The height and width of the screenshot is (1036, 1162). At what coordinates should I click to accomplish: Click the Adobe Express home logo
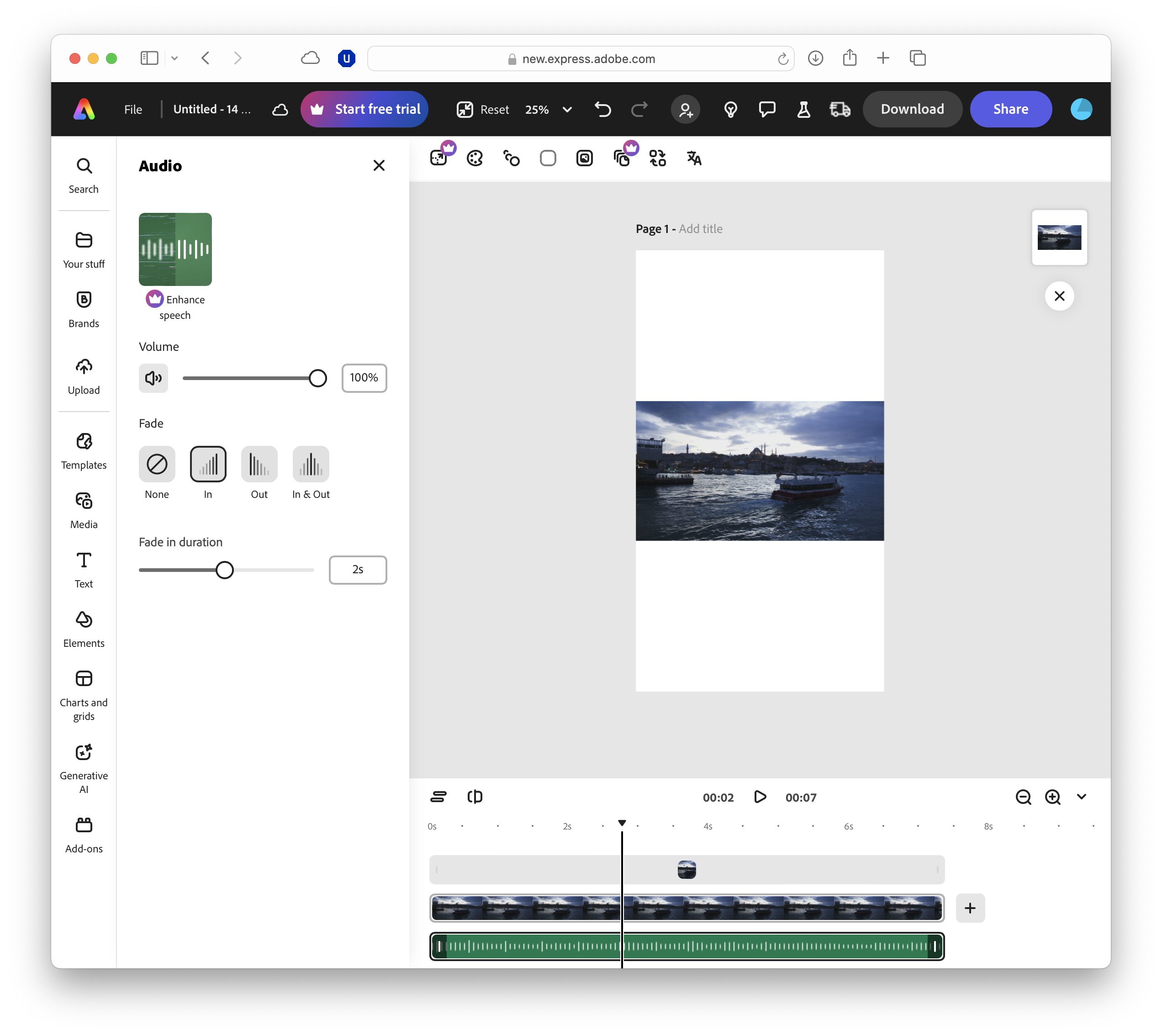pos(84,109)
